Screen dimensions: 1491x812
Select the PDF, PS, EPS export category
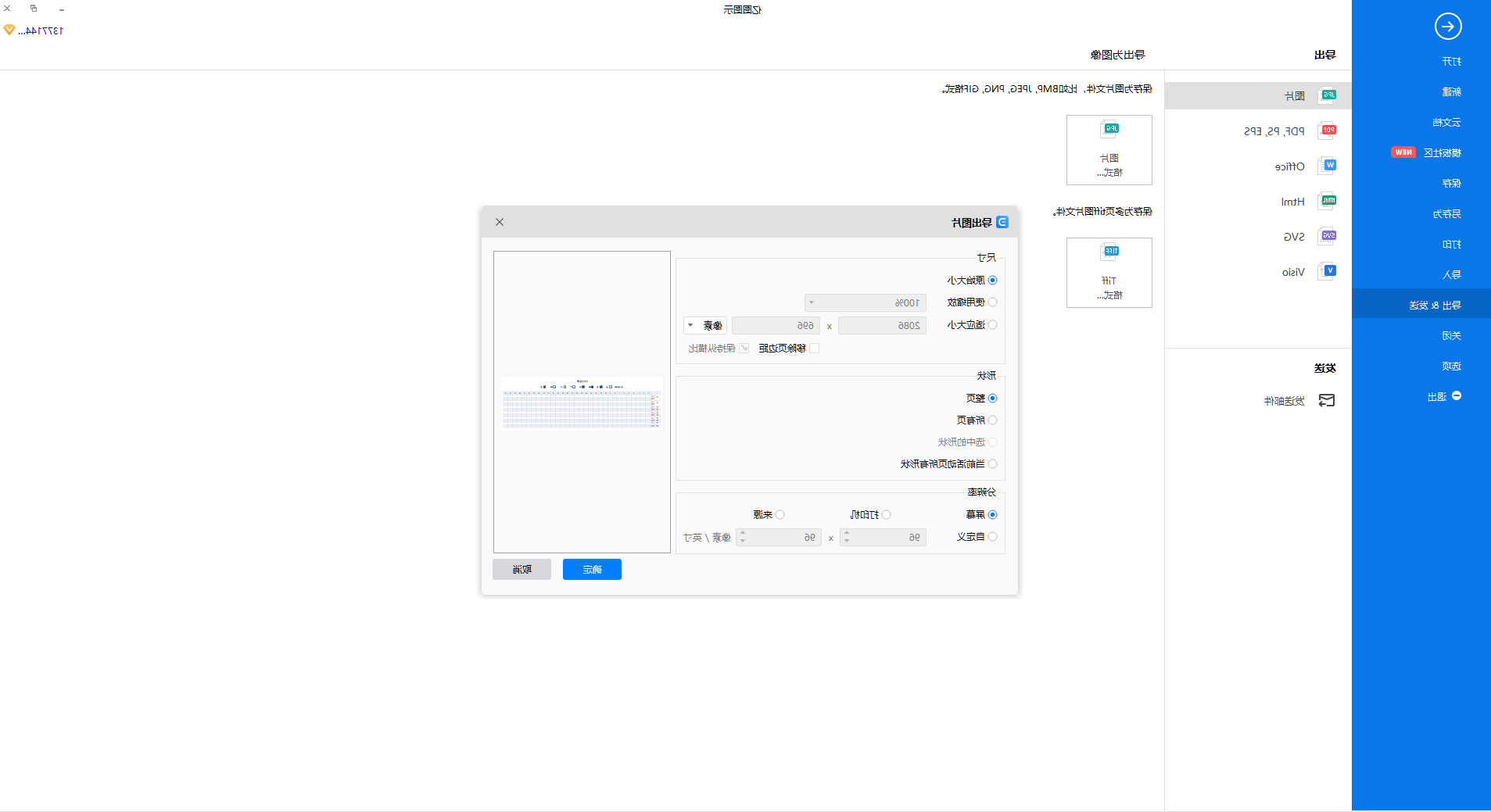1258,131
